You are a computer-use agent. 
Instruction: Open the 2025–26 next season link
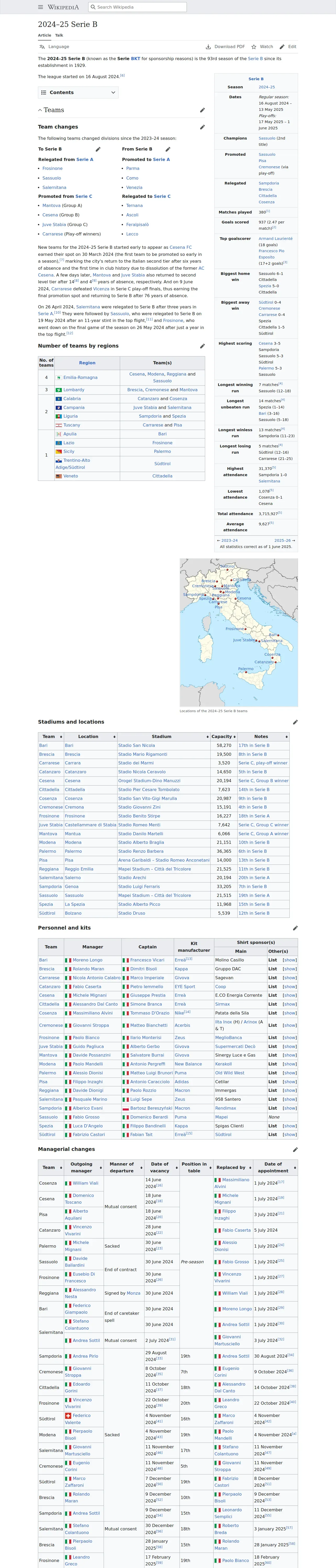click(282, 540)
